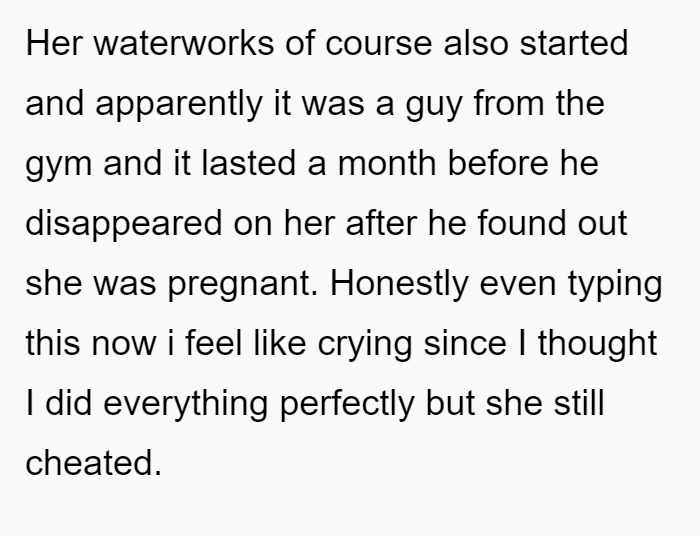The height and width of the screenshot is (536, 700).
Task: Click the word "Her" at paragraph start
Action: [x=54, y=43]
